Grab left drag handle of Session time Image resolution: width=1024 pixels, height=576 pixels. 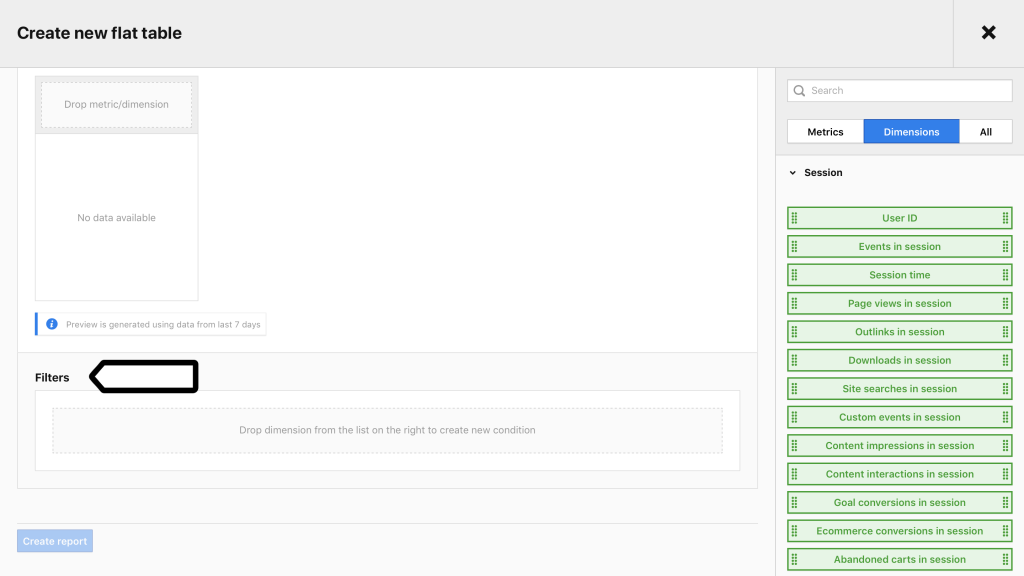coord(794,275)
